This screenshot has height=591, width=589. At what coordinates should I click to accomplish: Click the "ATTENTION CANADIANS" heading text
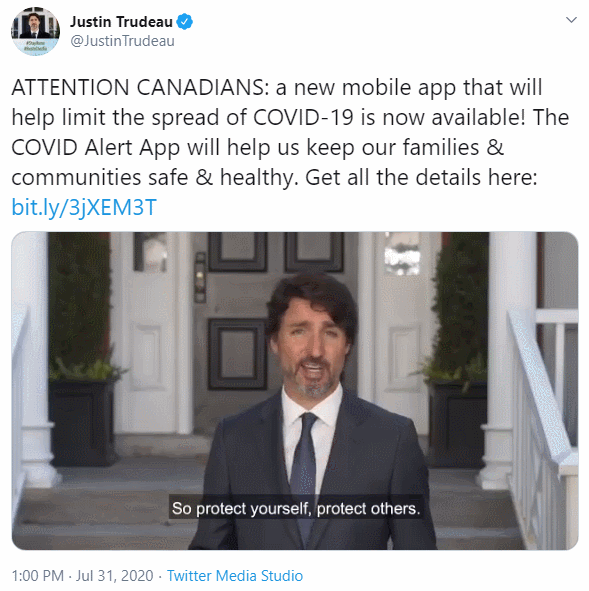click(140, 87)
